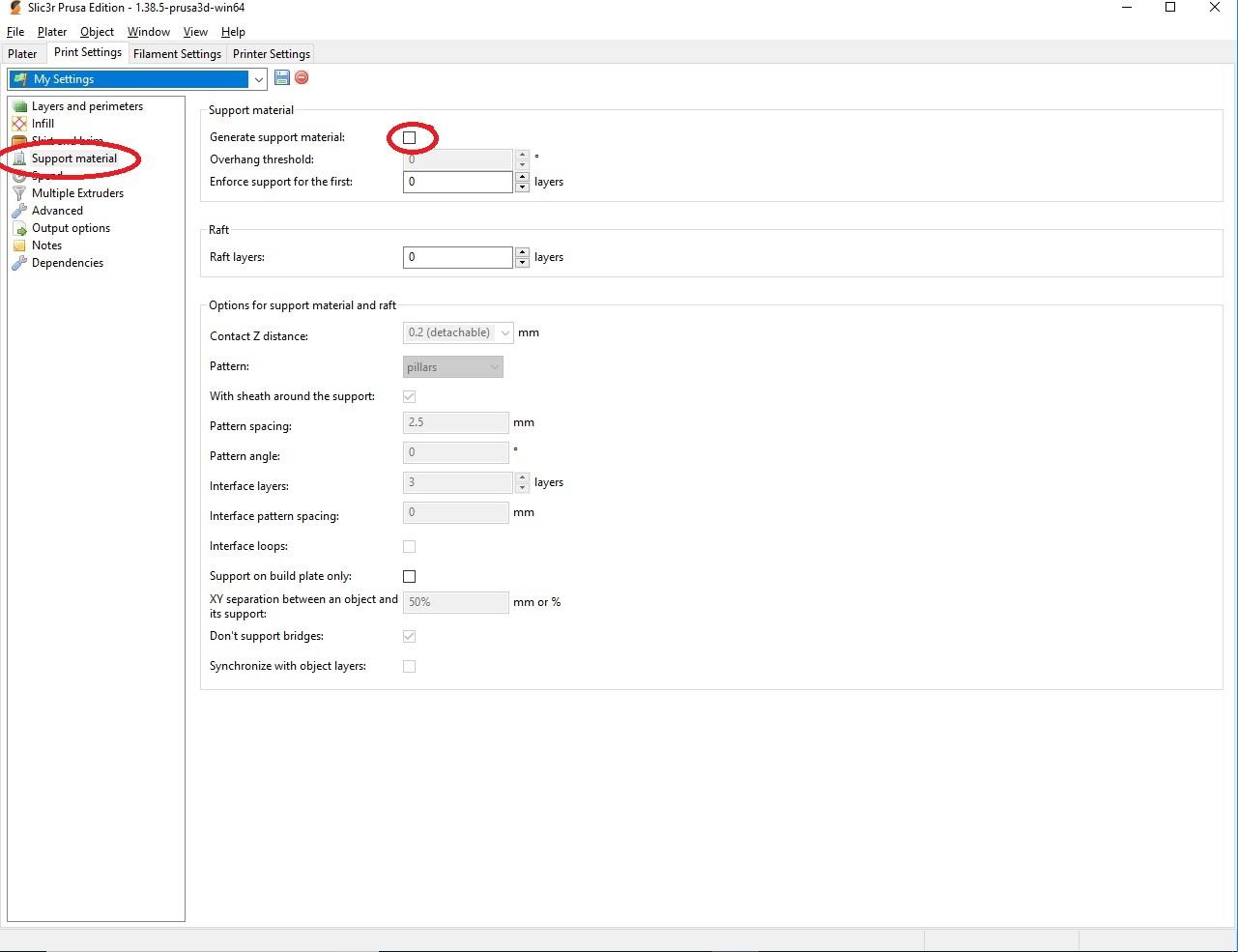Open the Notes icon in sidebar
Screen dimensions: 1238x952
pos(19,245)
